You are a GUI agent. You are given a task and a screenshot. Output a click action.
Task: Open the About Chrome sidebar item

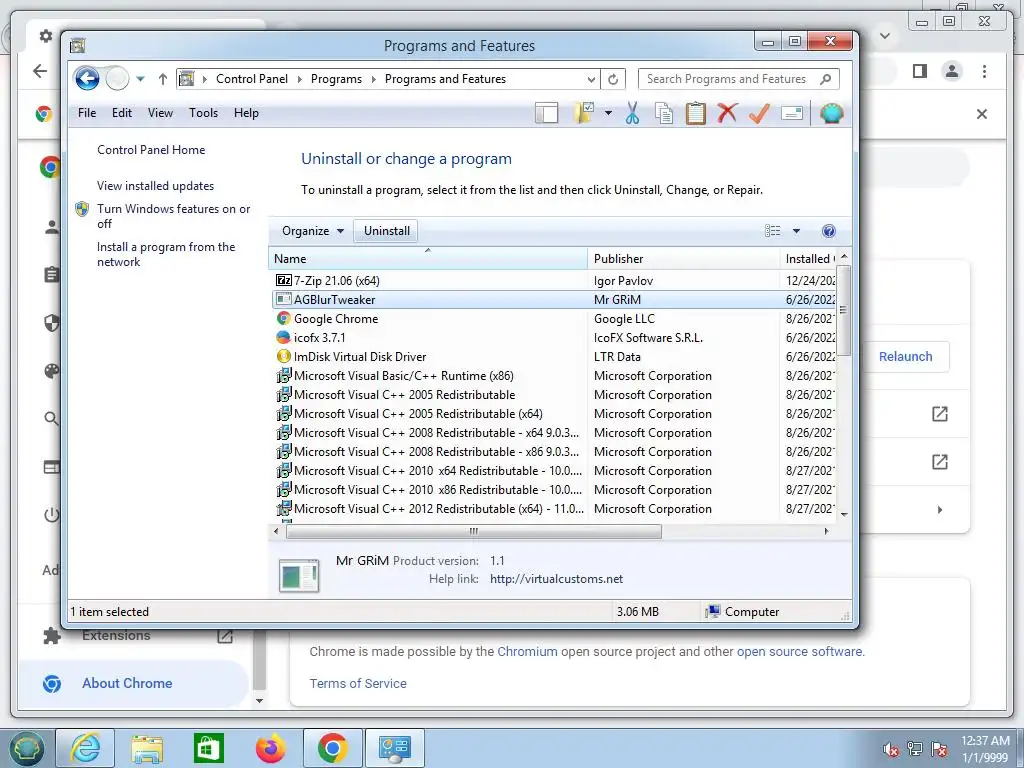133,683
